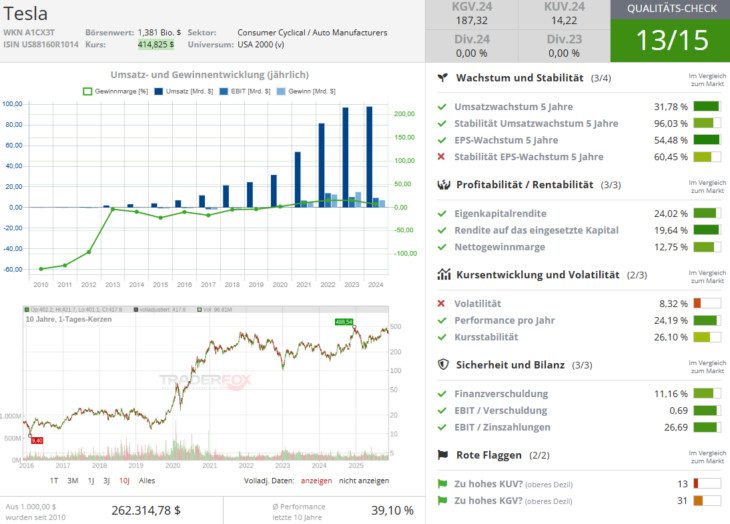This screenshot has height=524, width=730.
Task: Click the green flag beside Zu hohes KUV?
Action: pyautogui.click(x=442, y=484)
